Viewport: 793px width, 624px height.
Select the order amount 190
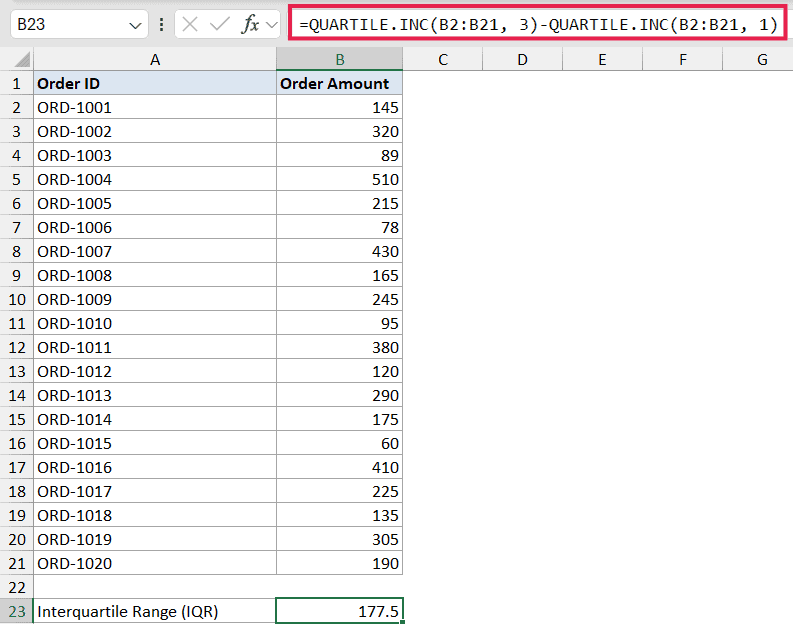pos(339,563)
